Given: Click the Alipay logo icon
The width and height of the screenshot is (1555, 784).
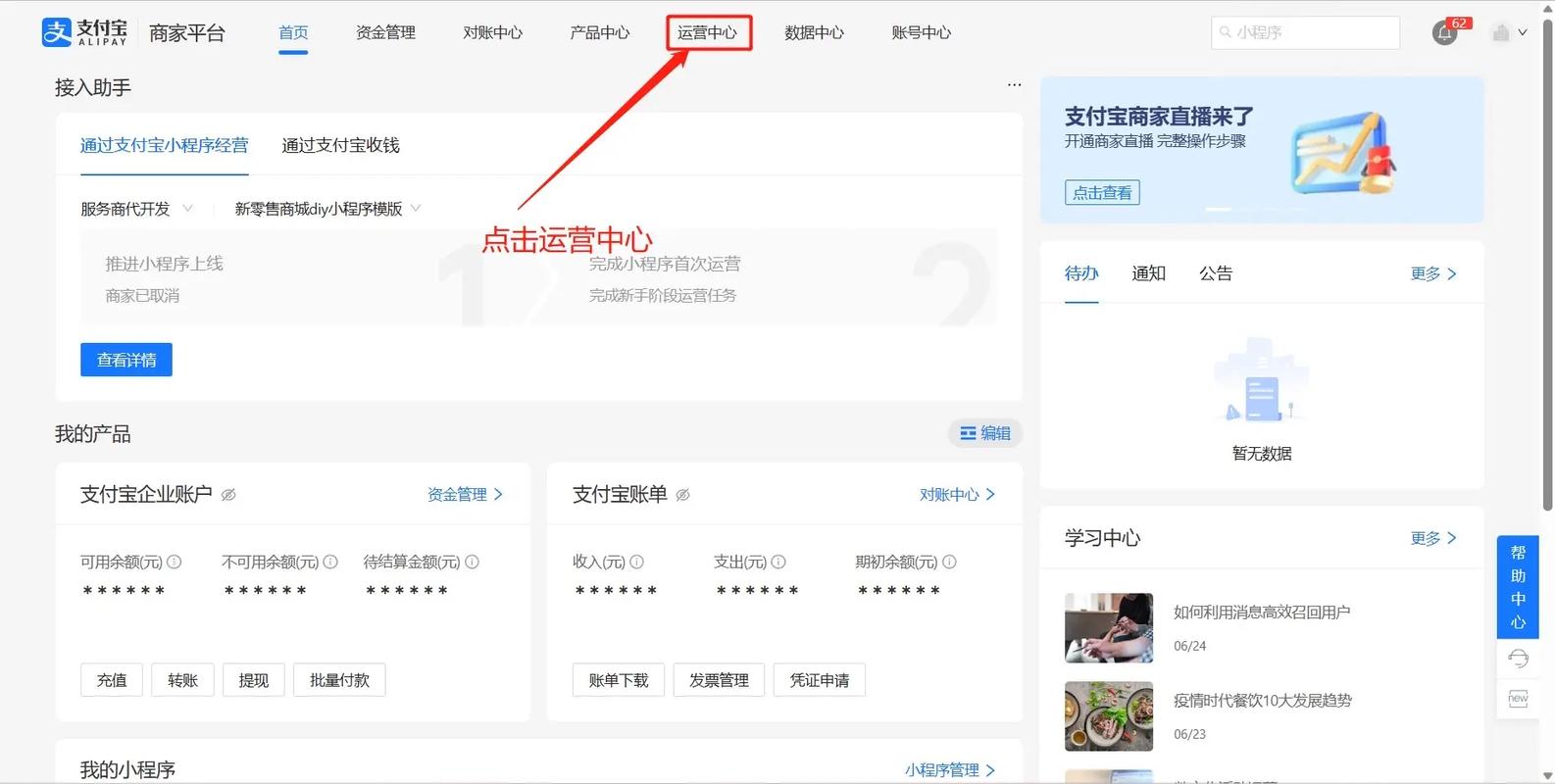Looking at the screenshot, I should [57, 32].
